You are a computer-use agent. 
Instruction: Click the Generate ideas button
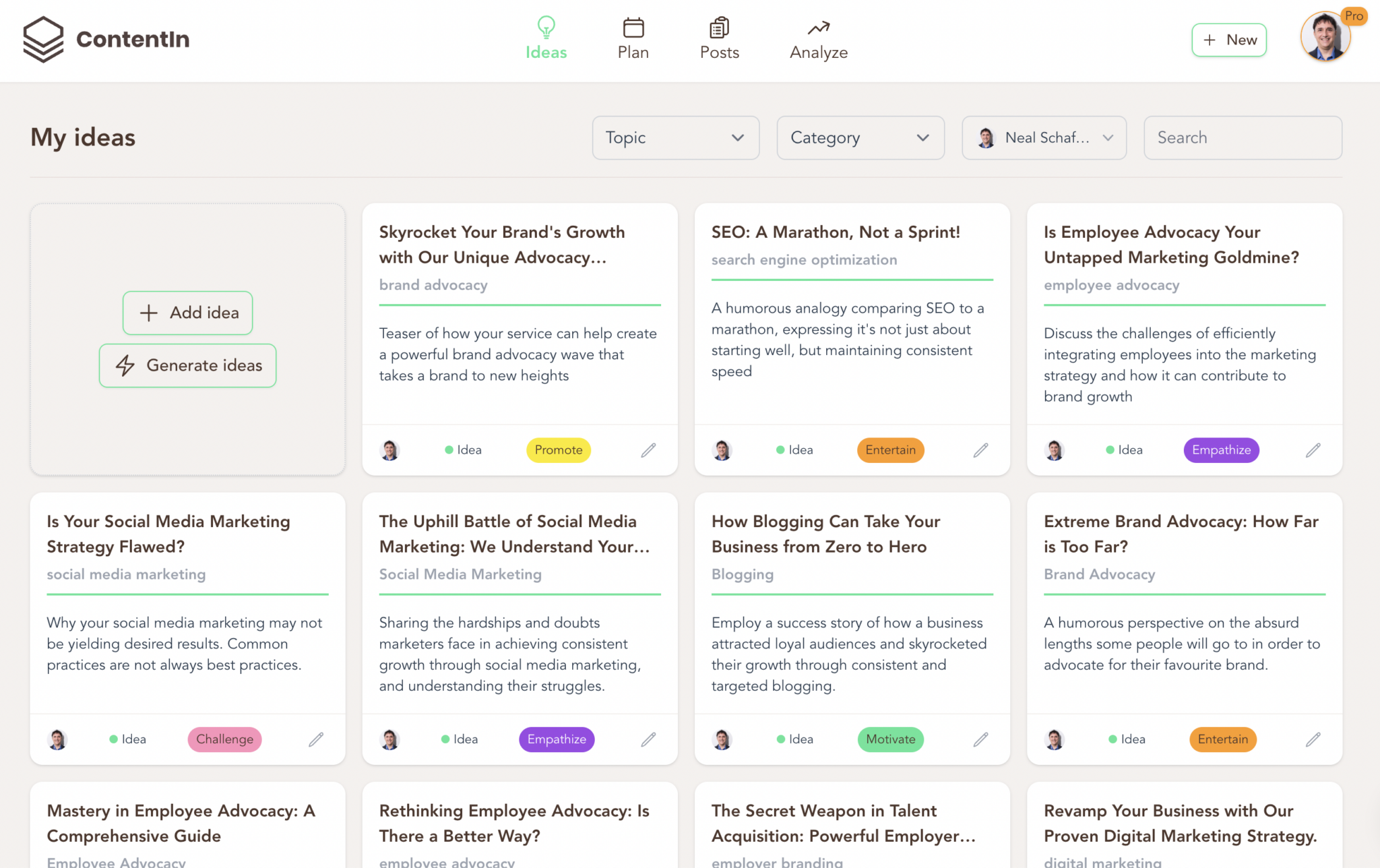pos(188,365)
